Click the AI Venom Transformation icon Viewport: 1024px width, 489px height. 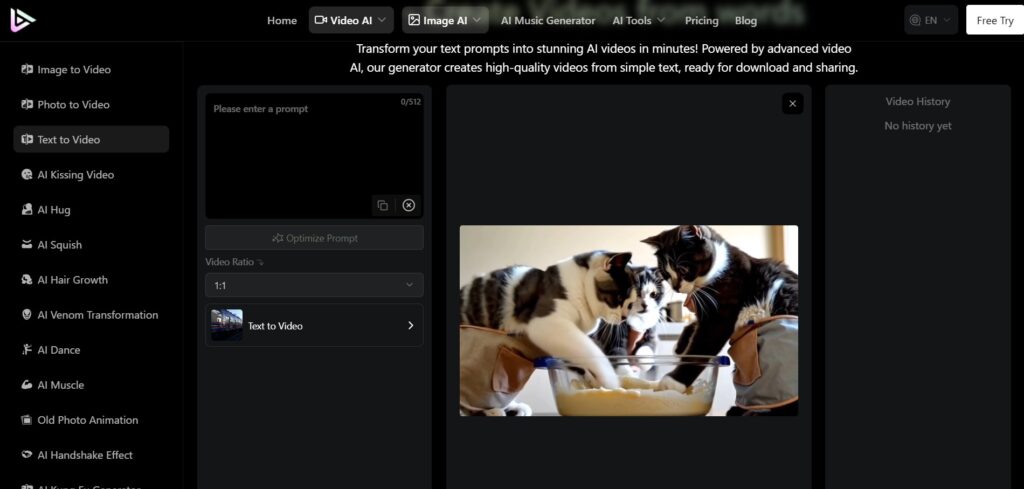point(27,315)
